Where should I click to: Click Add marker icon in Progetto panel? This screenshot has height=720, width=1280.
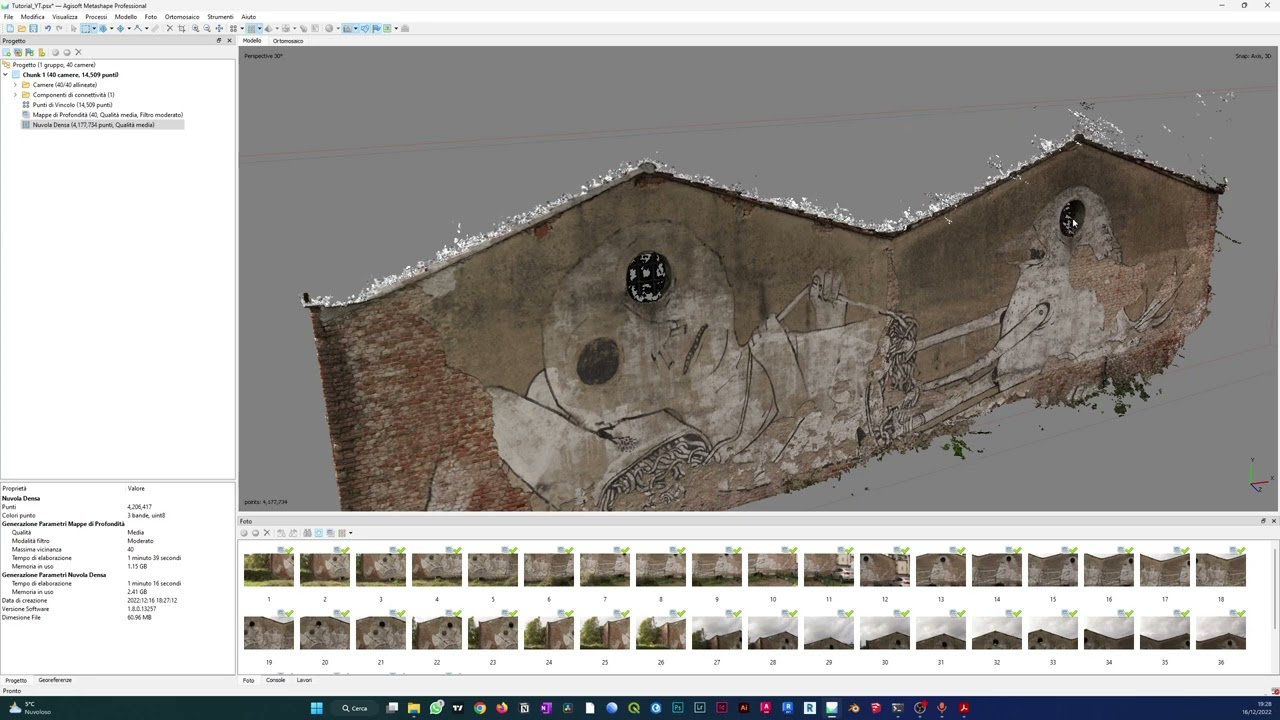tap(30, 52)
